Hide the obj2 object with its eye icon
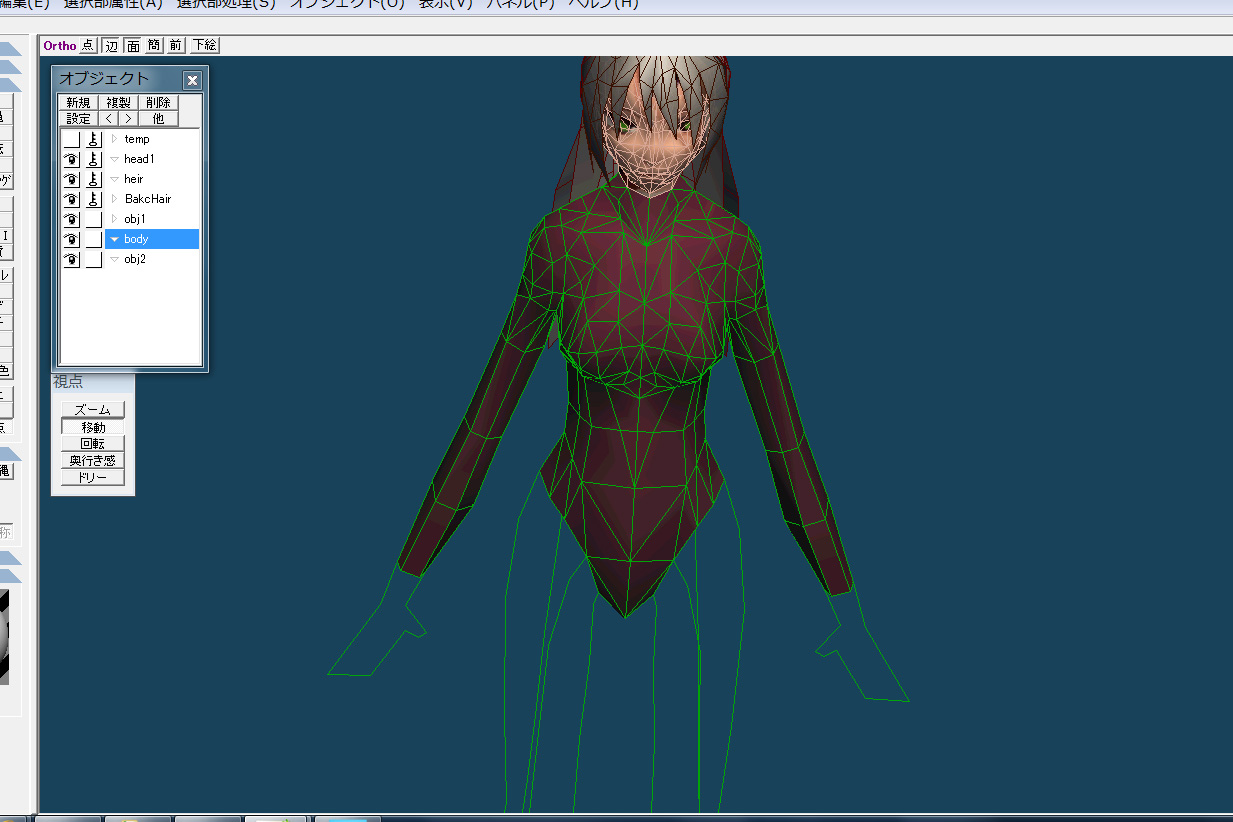1233x822 pixels. point(71,259)
